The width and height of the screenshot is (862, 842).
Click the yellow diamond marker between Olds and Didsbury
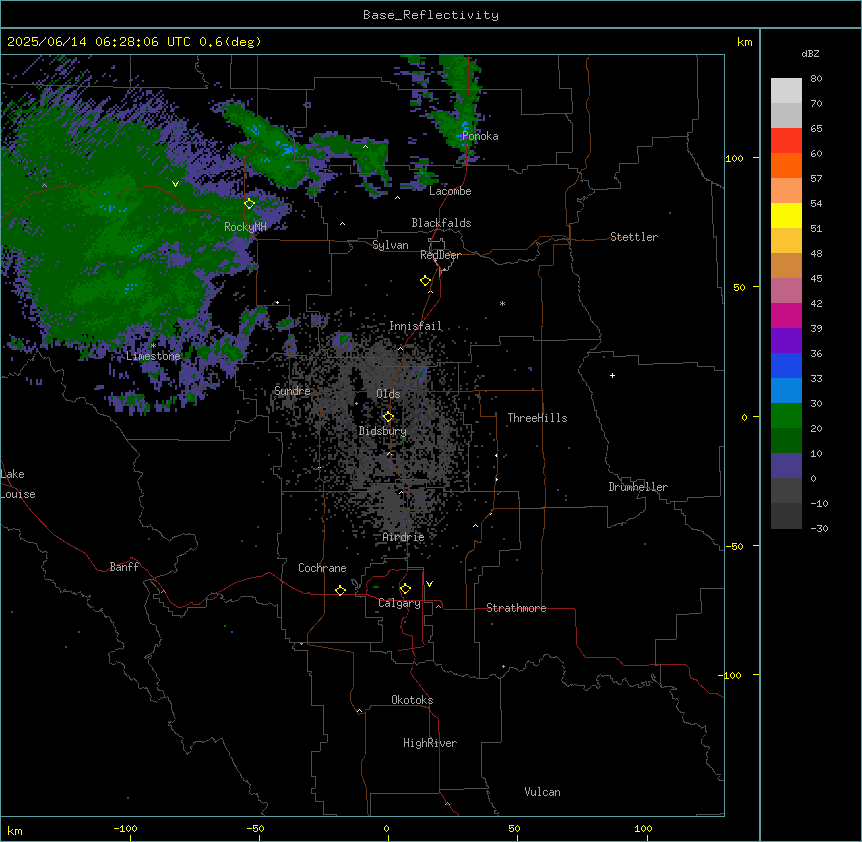(388, 417)
